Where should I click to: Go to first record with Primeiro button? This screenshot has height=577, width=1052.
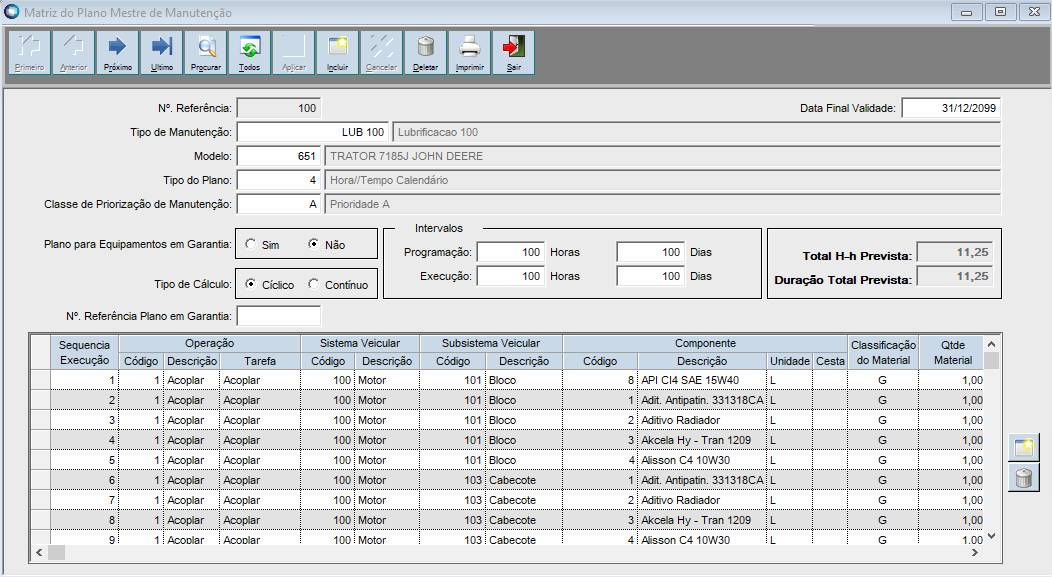click(x=30, y=52)
